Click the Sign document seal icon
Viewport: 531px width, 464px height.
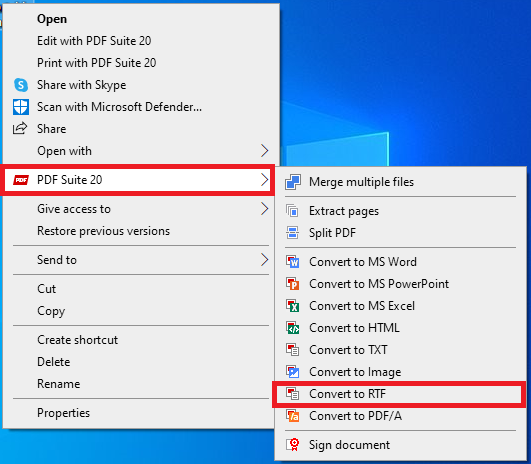pos(293,445)
